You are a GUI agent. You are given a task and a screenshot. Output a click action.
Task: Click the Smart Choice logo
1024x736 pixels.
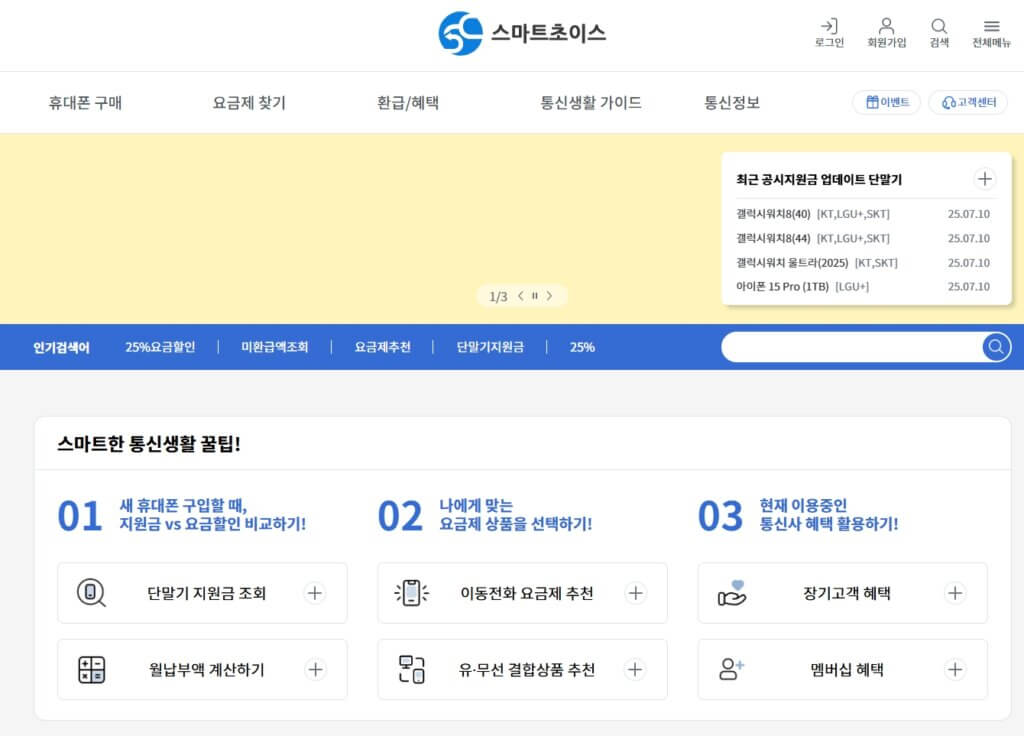(x=522, y=33)
